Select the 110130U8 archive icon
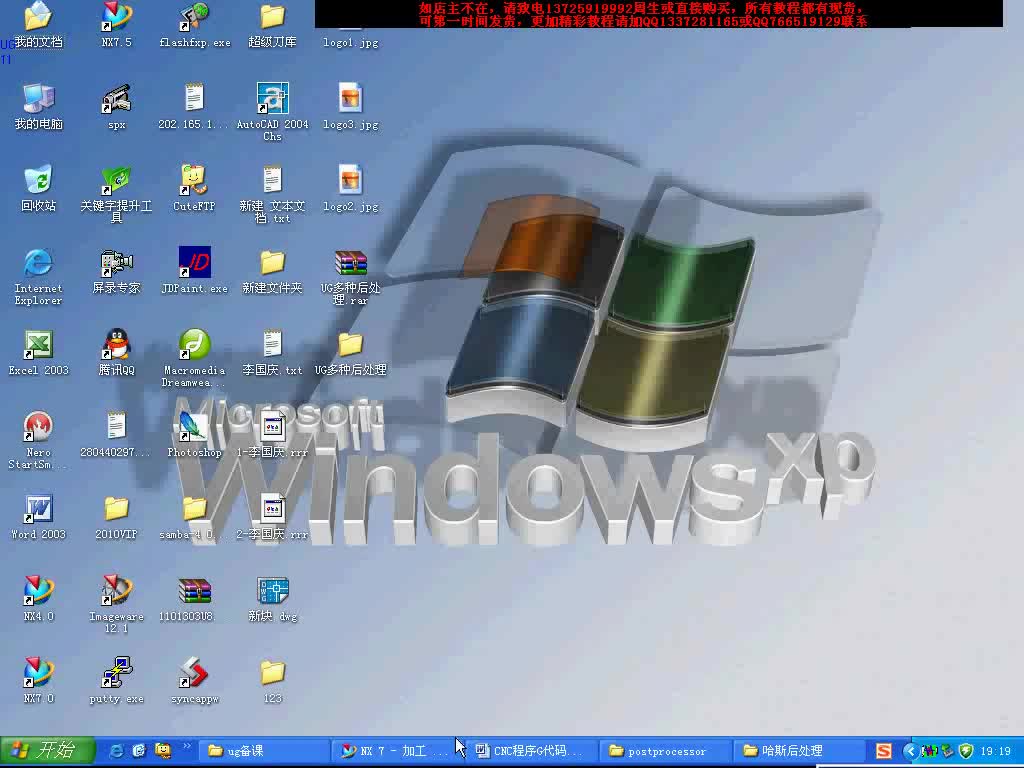This screenshot has height=768, width=1024. 194,590
